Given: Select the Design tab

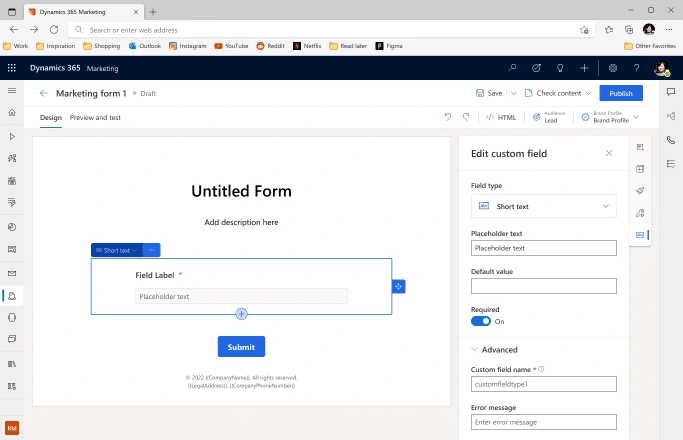Looking at the screenshot, I should pos(51,117).
